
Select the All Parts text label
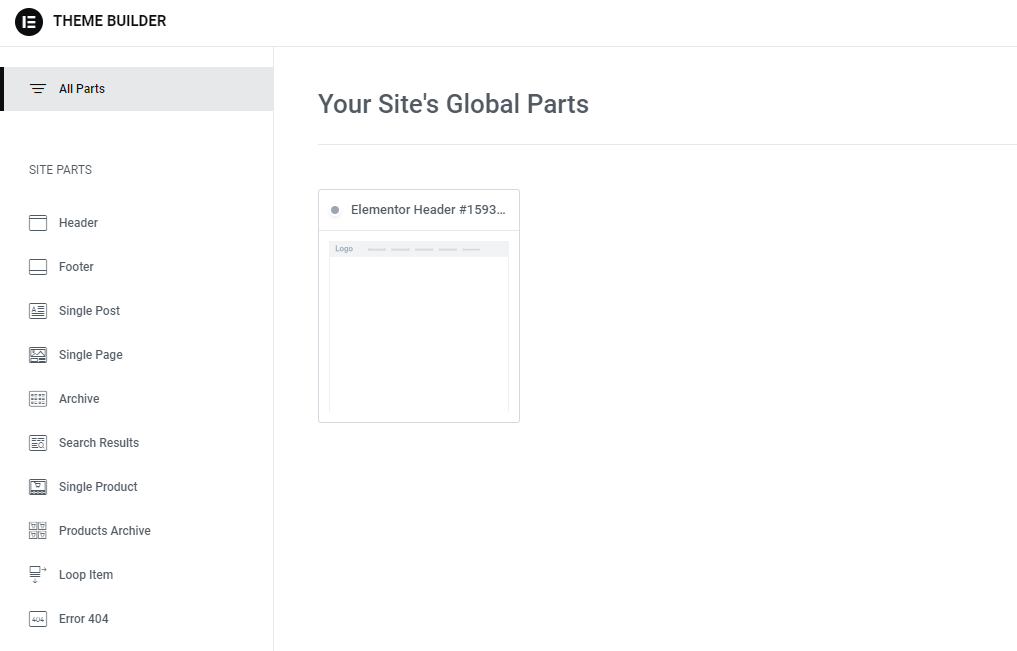pyautogui.click(x=82, y=89)
